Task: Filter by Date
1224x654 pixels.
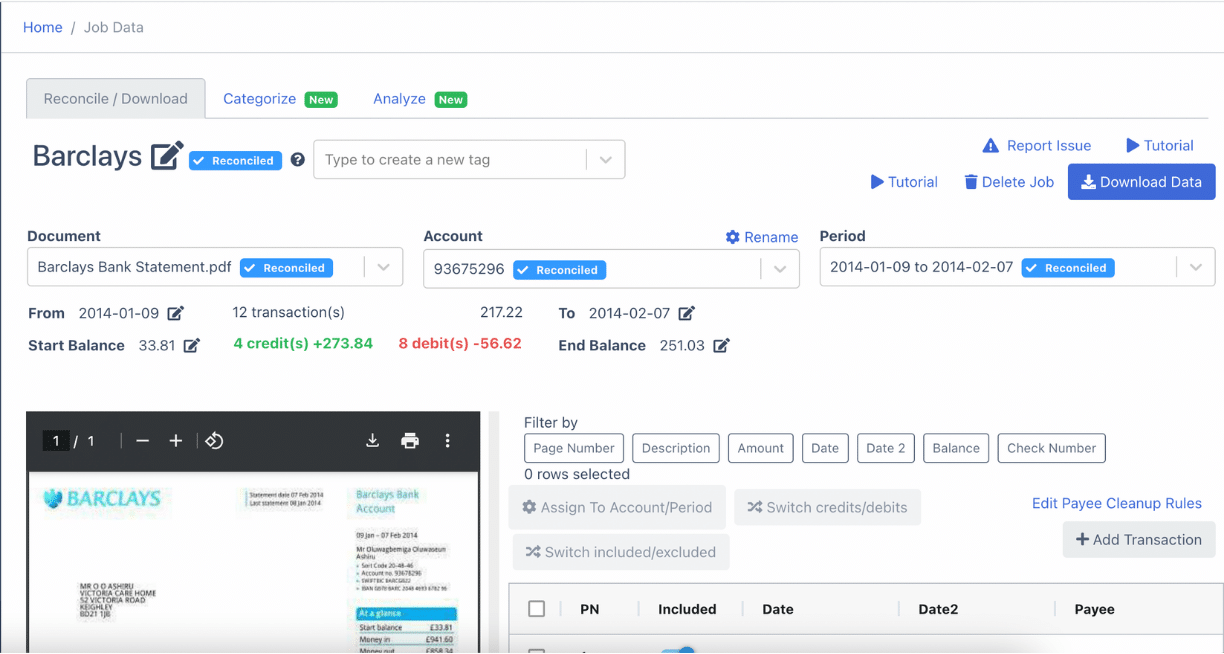Action: tap(825, 448)
